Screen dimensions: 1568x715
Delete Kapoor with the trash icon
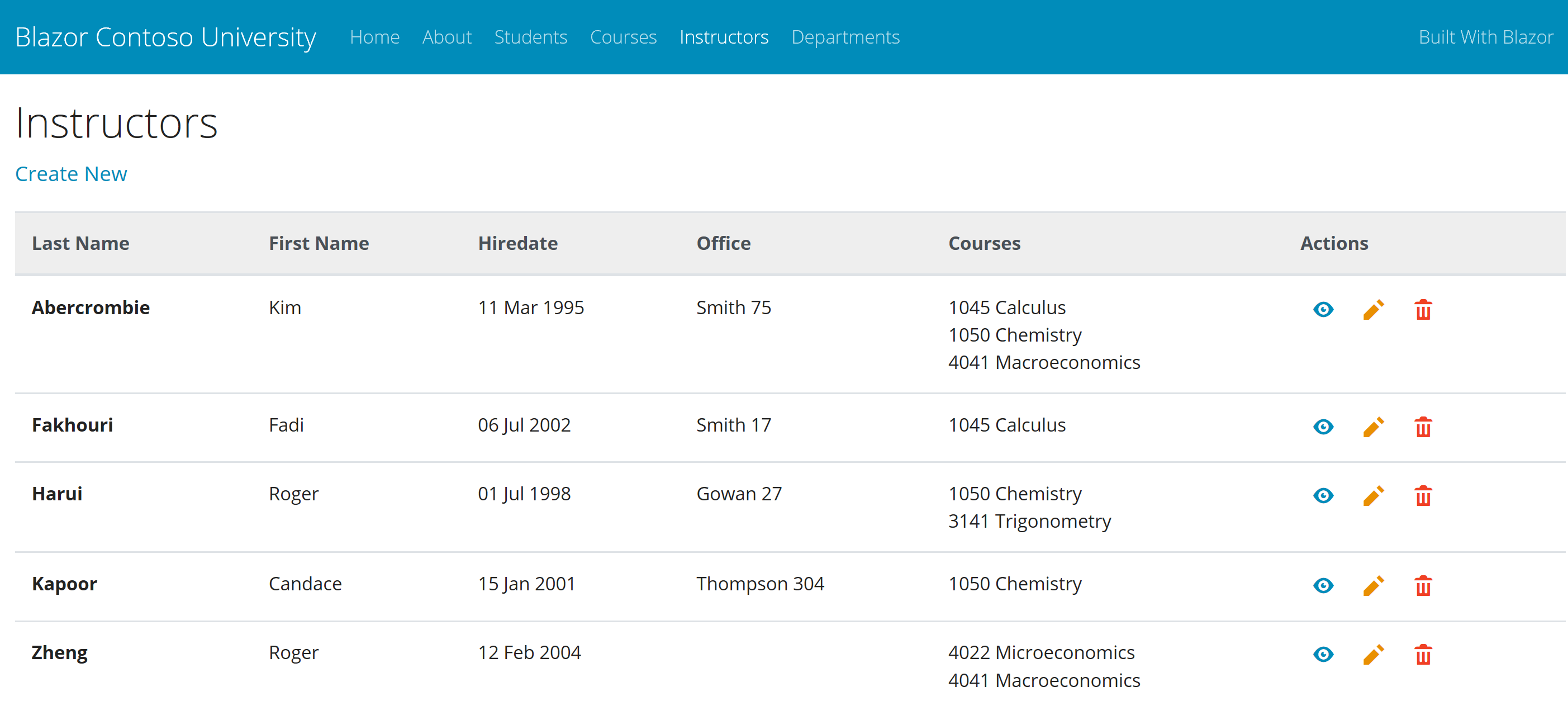(x=1423, y=585)
